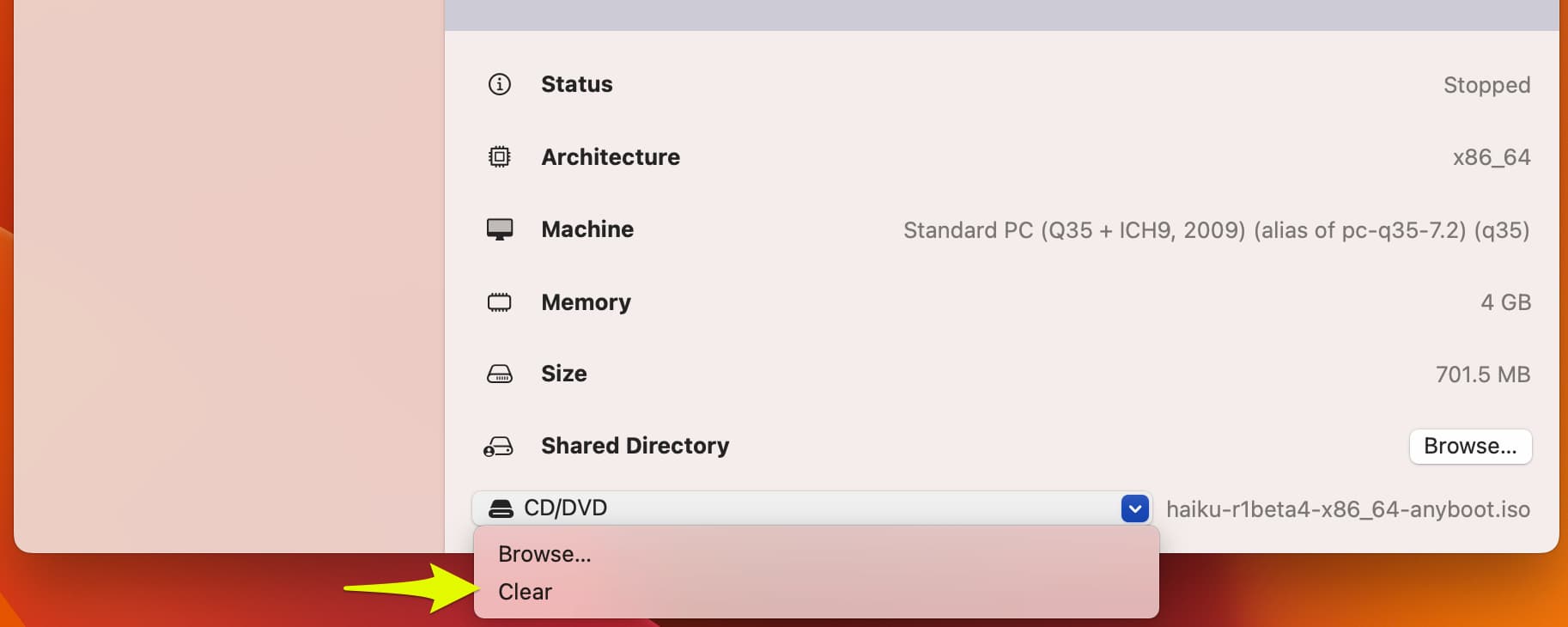Click the Memory row label
The height and width of the screenshot is (627, 1568).
pyautogui.click(x=586, y=302)
